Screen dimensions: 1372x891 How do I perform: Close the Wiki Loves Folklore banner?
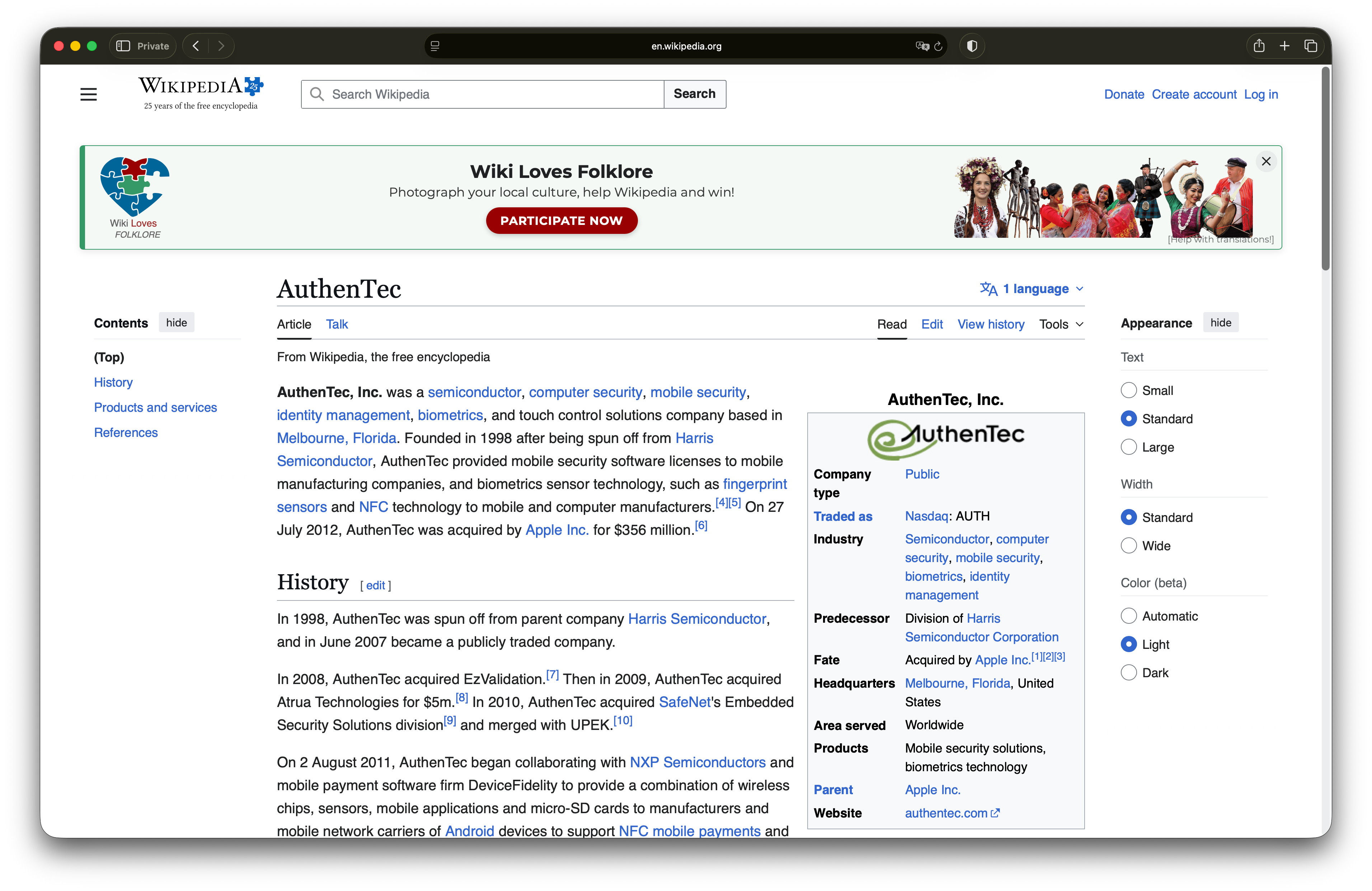tap(1266, 161)
